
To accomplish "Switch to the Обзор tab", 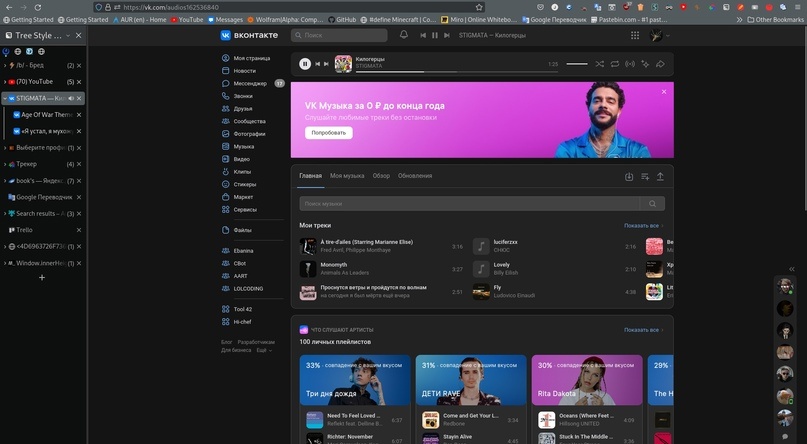I will [x=381, y=176].
